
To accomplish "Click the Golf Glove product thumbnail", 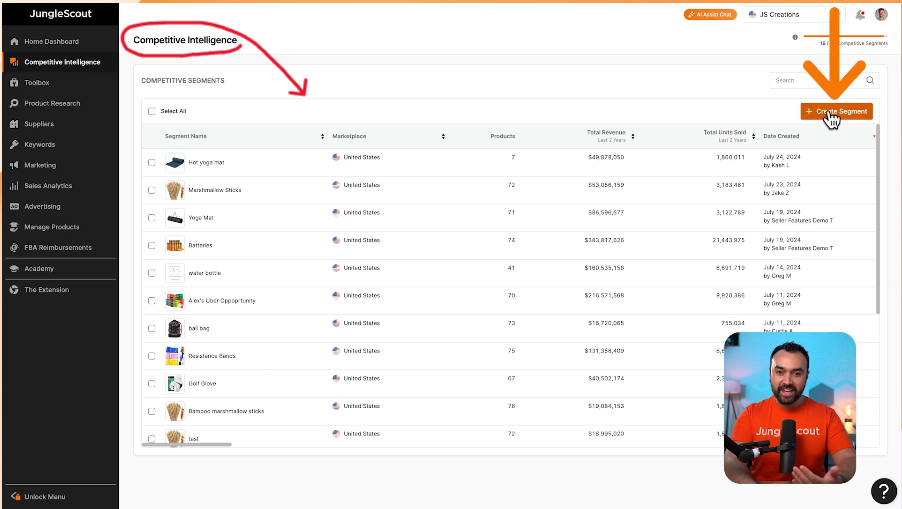I will 175,384.
